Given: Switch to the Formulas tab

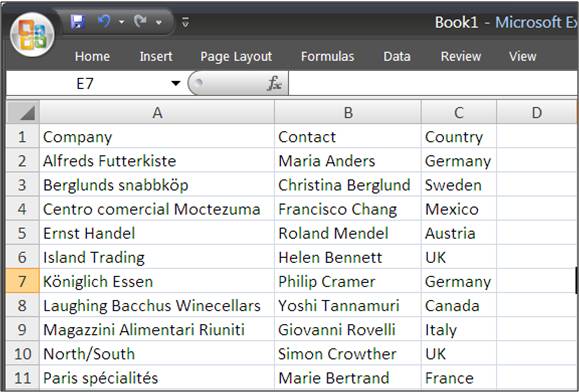Looking at the screenshot, I should pyautogui.click(x=328, y=56).
